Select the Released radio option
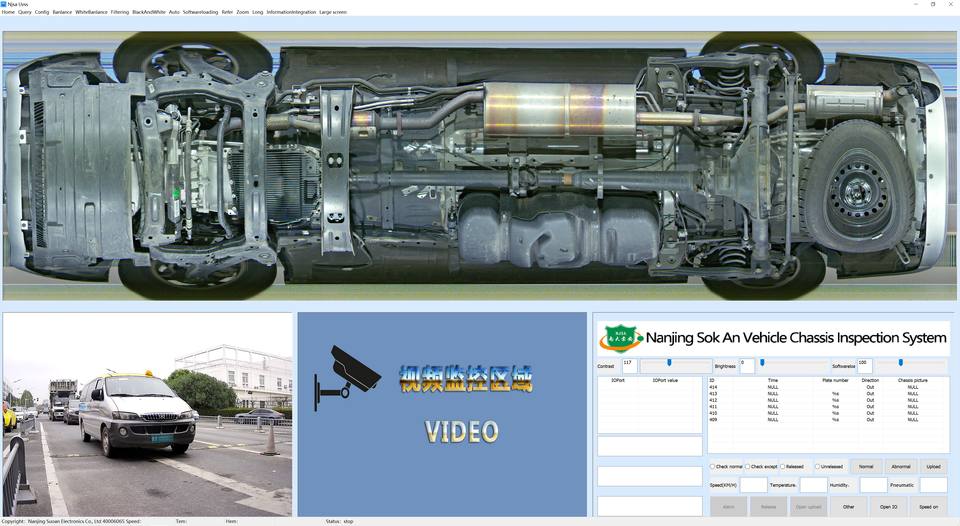Viewport: 960px width, 526px height. coord(792,467)
